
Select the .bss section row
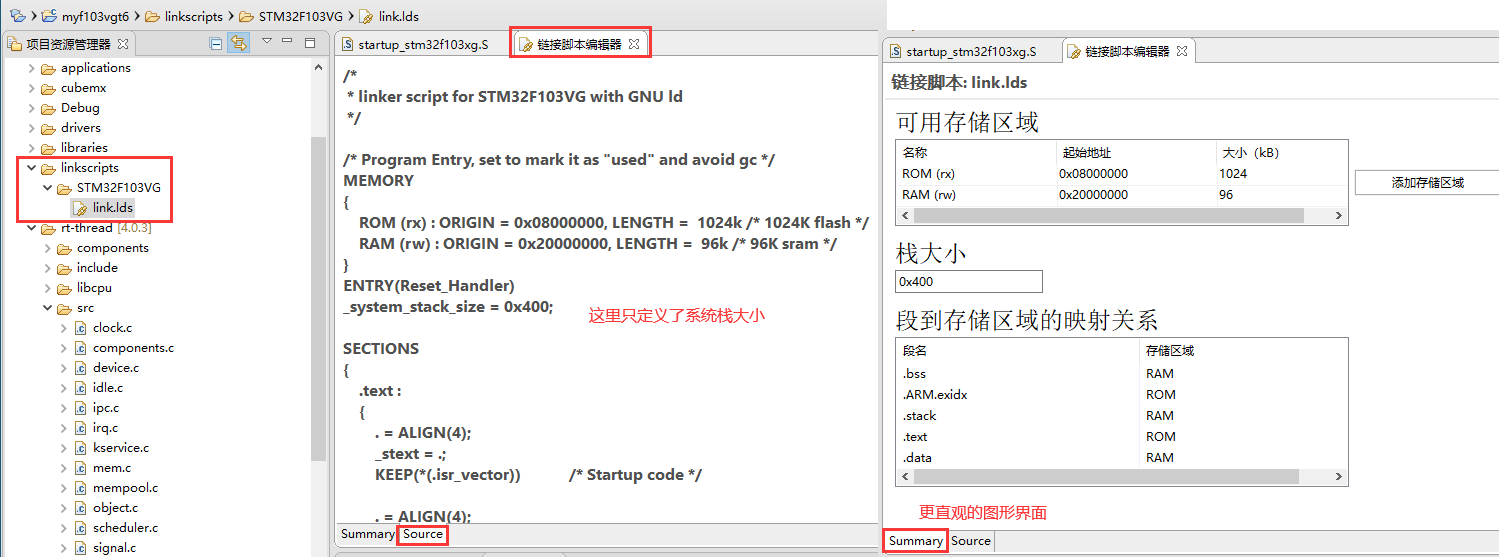[x=1121, y=374]
